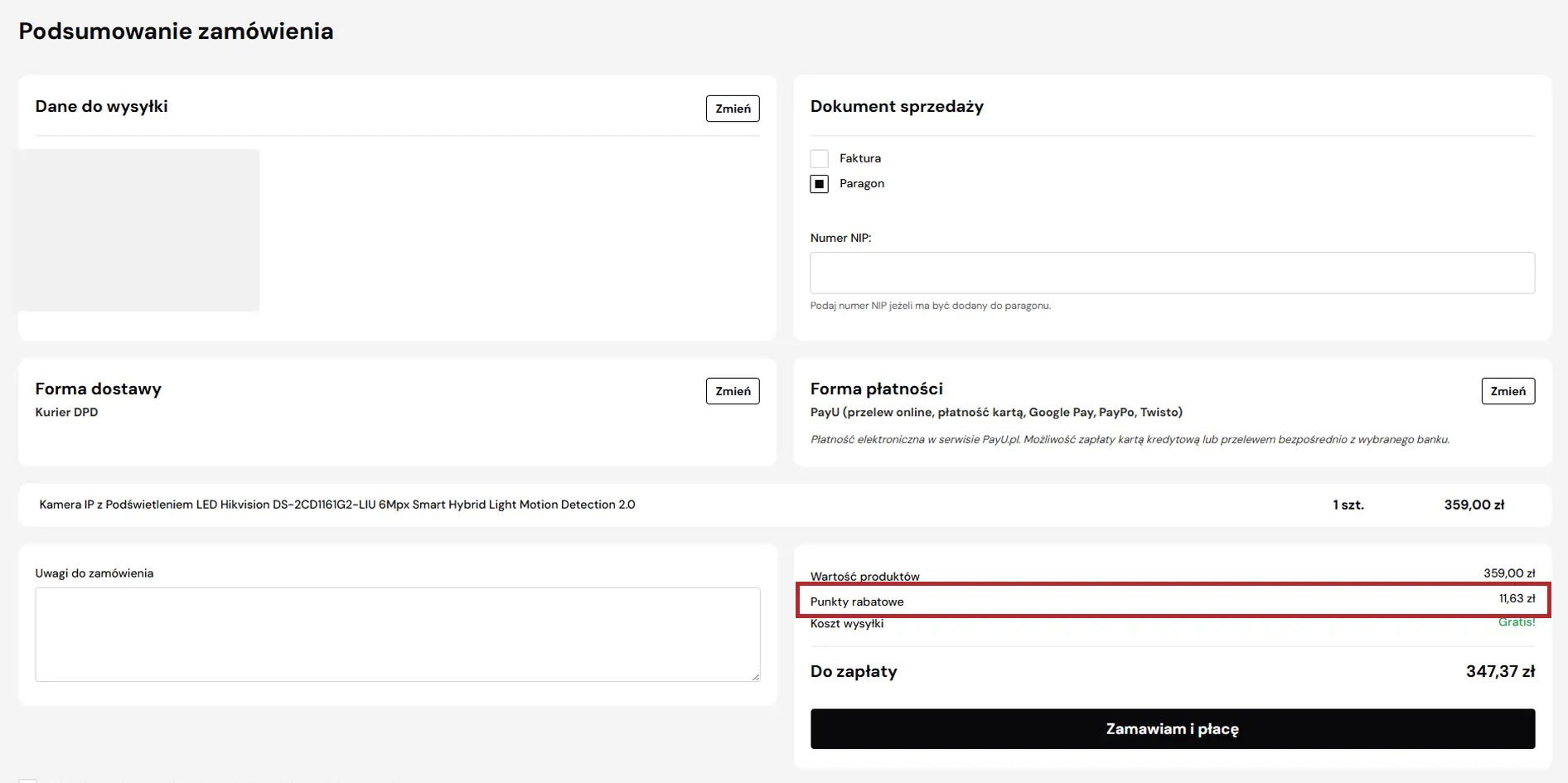Click the PayU payment method title
This screenshot has height=783, width=1568.
(x=995, y=412)
